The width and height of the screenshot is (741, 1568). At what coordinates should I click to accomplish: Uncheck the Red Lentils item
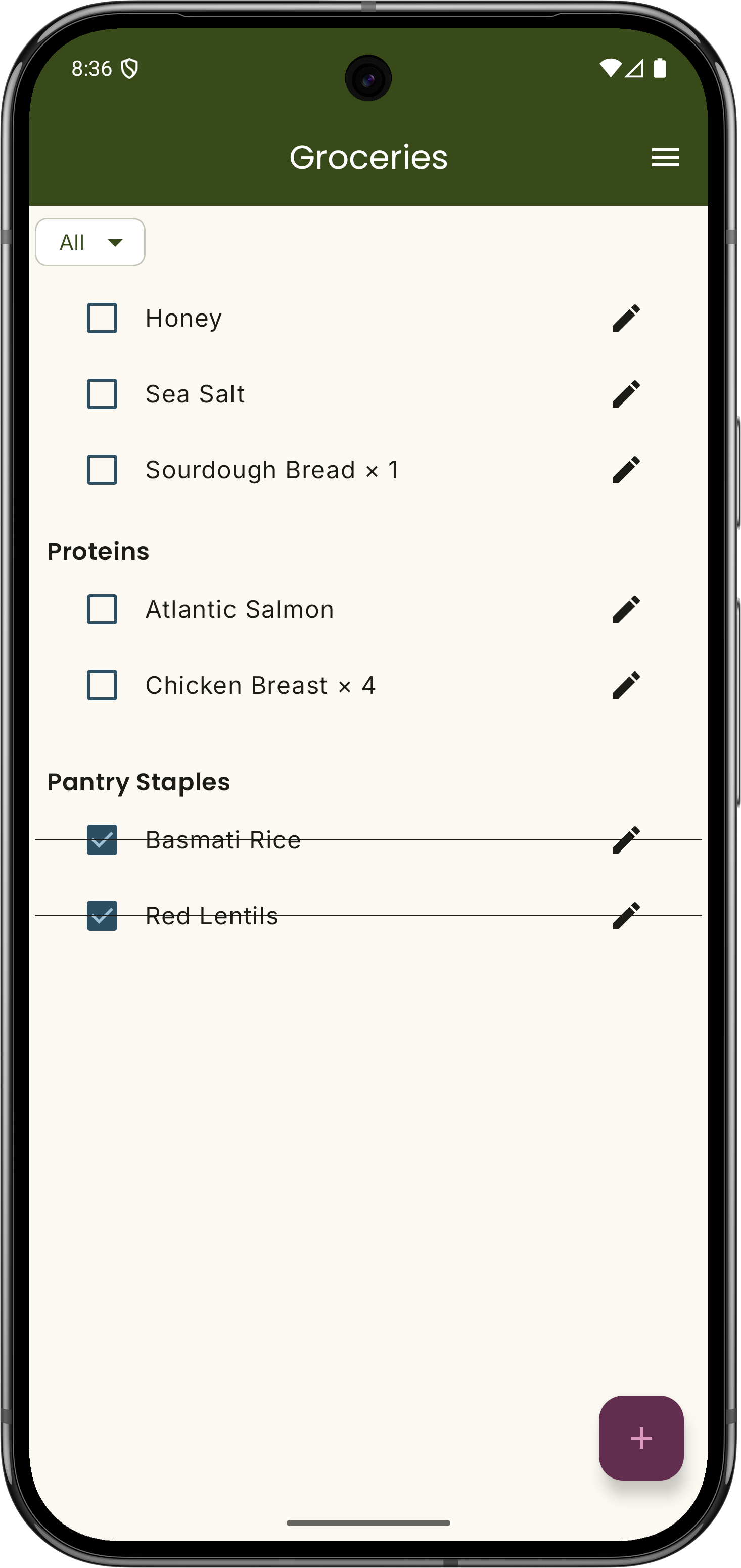[x=102, y=916]
